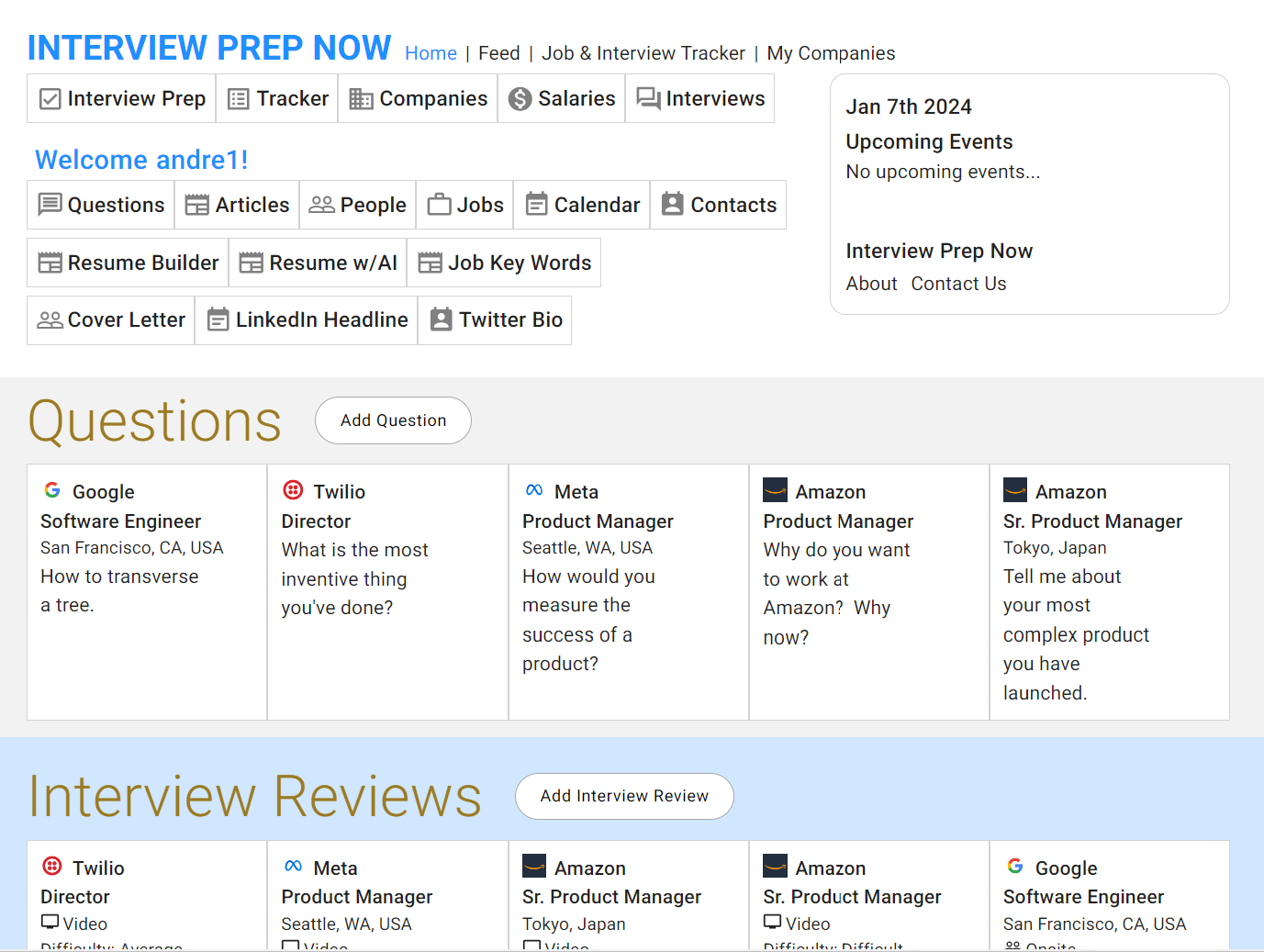Open the Contacts menu item label
Screen dimensions: 1264x952
click(733, 205)
